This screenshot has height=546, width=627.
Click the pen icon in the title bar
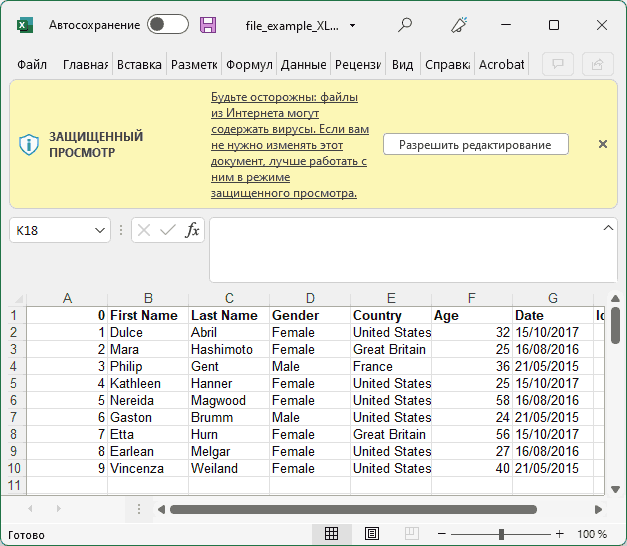click(x=459, y=25)
